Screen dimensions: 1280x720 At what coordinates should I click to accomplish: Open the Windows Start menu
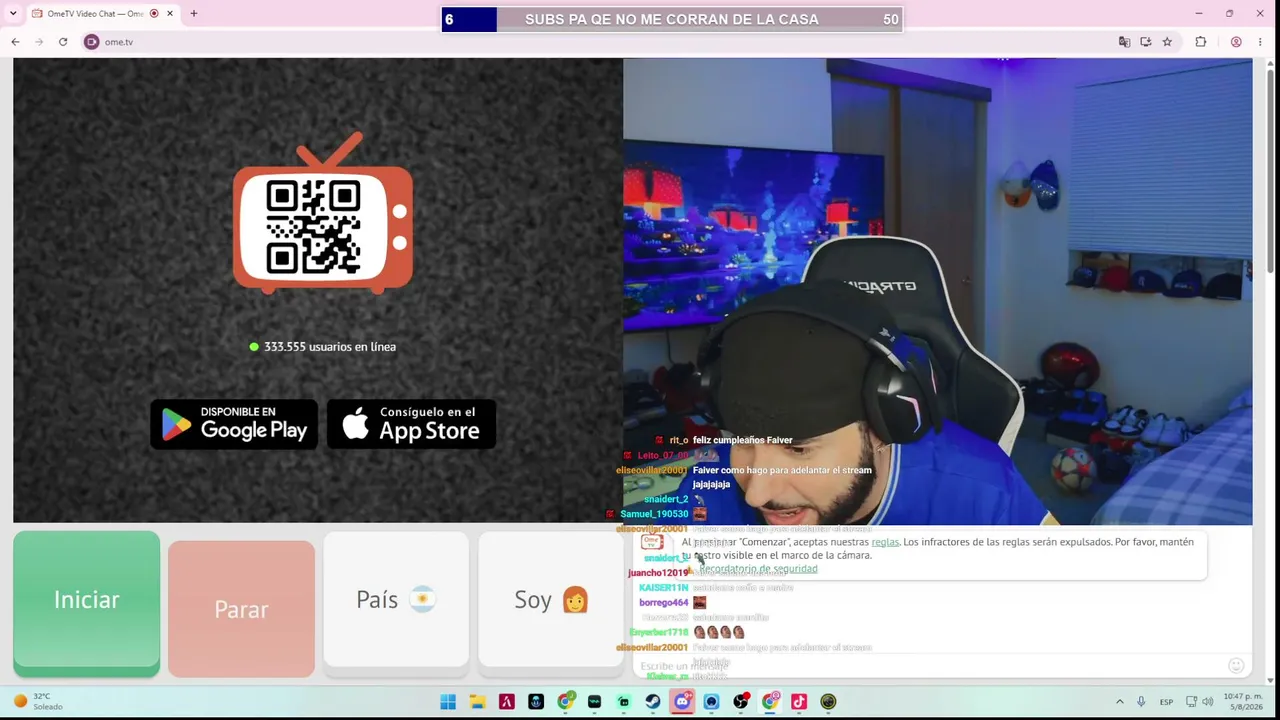[x=448, y=702]
